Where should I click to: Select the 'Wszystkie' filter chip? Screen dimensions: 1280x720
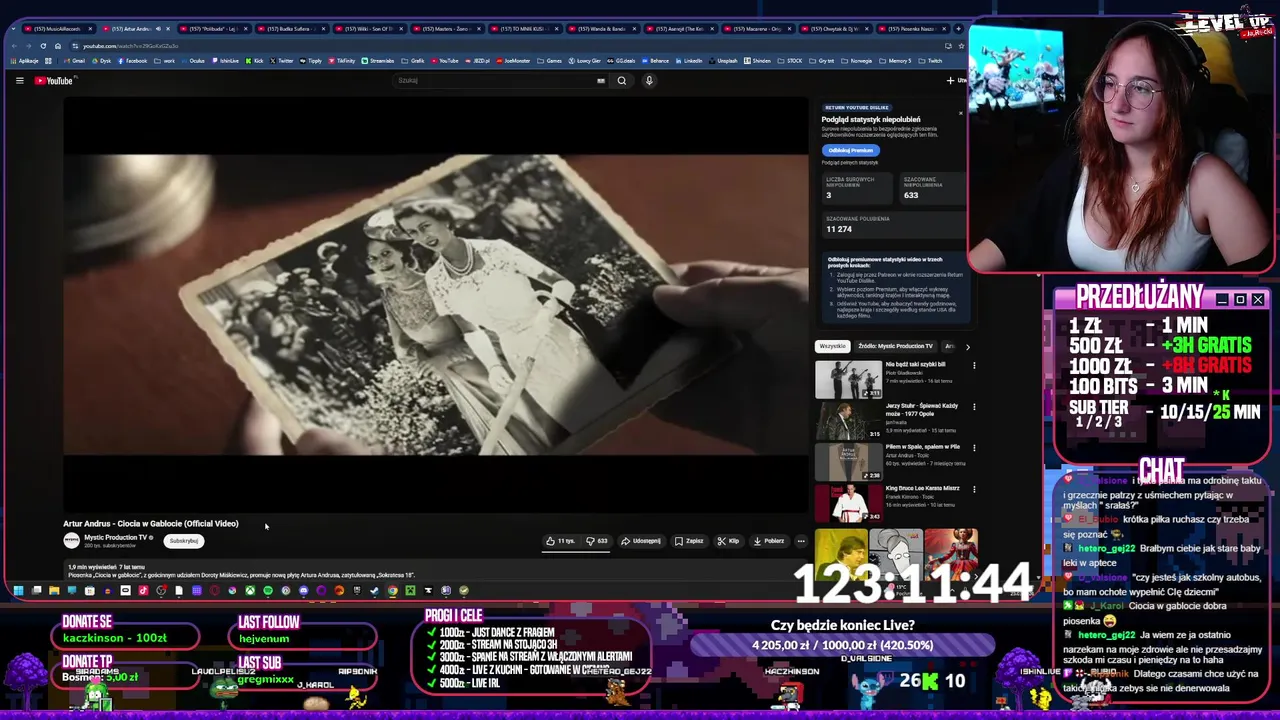[x=832, y=346]
